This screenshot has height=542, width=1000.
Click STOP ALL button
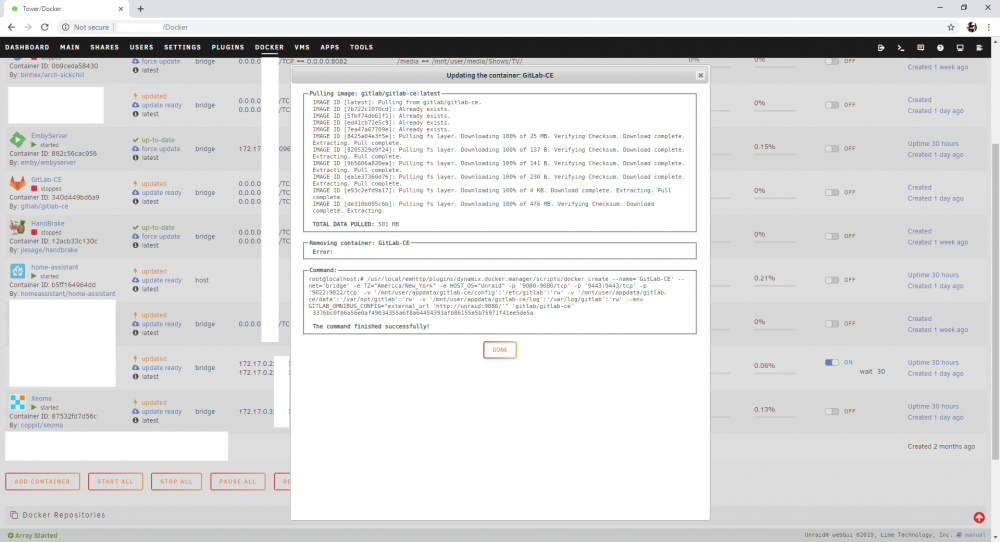(x=176, y=481)
